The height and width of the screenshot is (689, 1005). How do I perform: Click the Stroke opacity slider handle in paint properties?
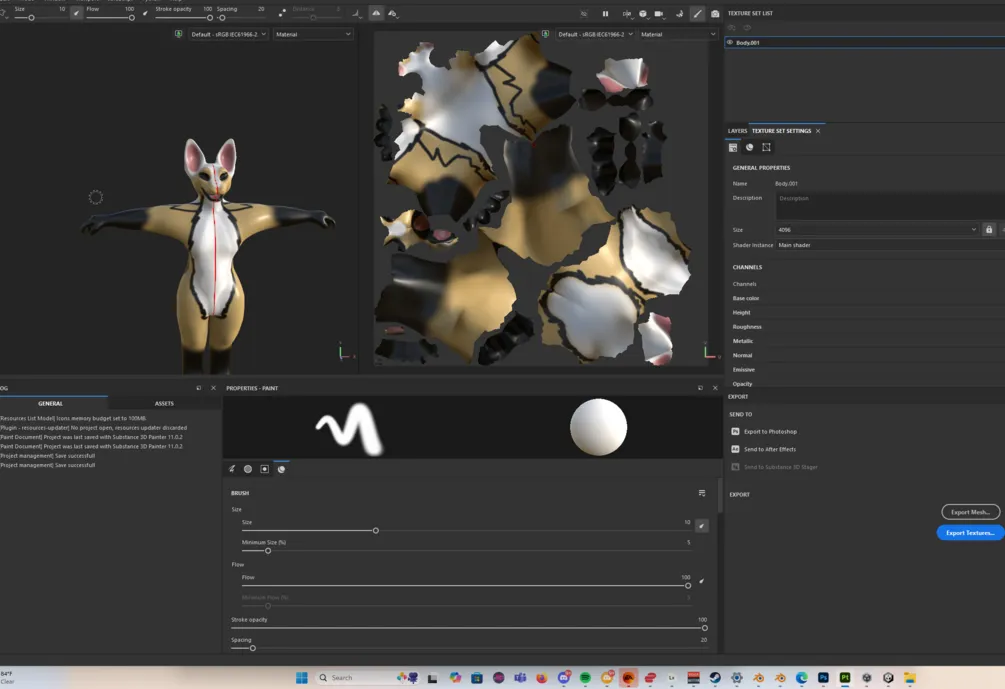pyautogui.click(x=704, y=628)
